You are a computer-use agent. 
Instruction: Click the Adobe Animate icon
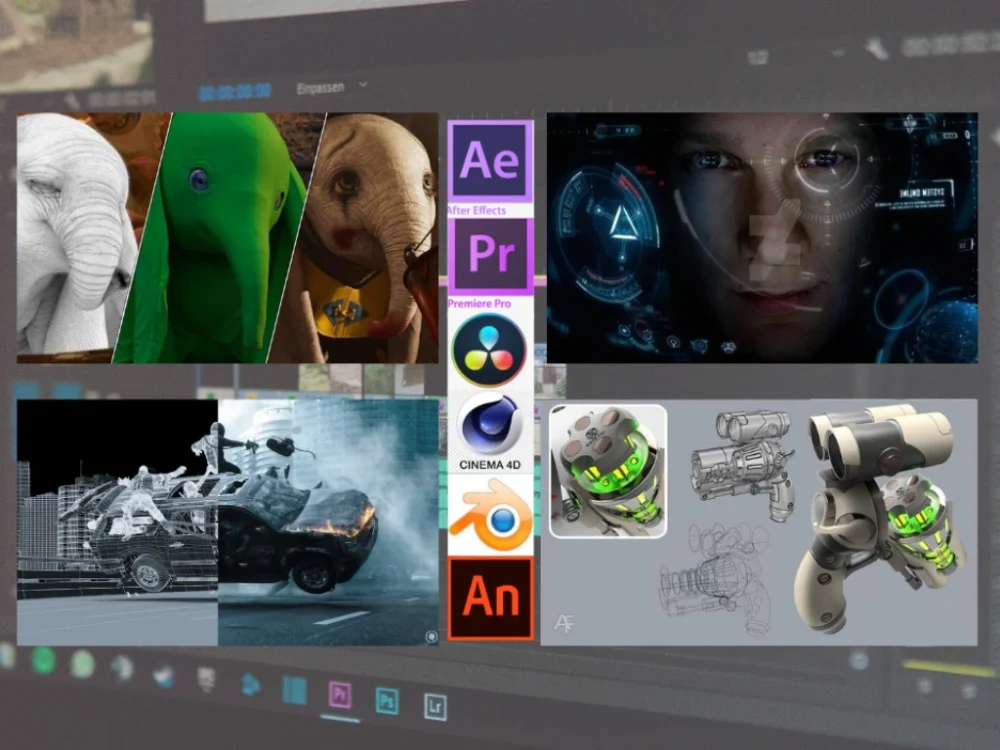(490, 592)
